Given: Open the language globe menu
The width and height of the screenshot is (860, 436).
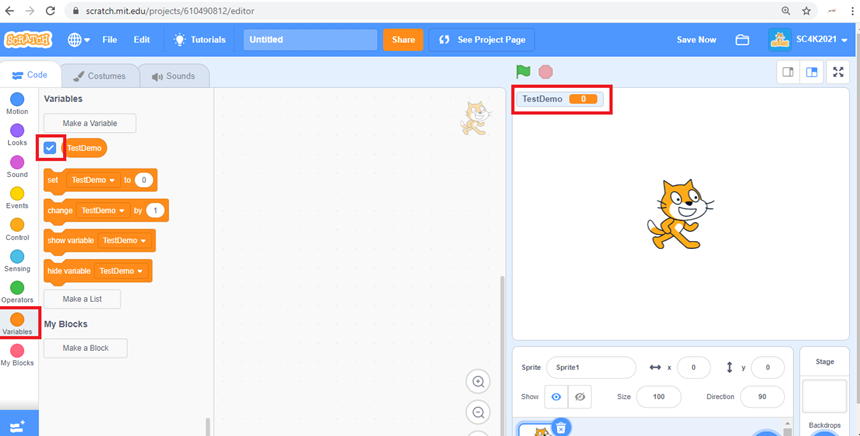Looking at the screenshot, I should [x=78, y=39].
